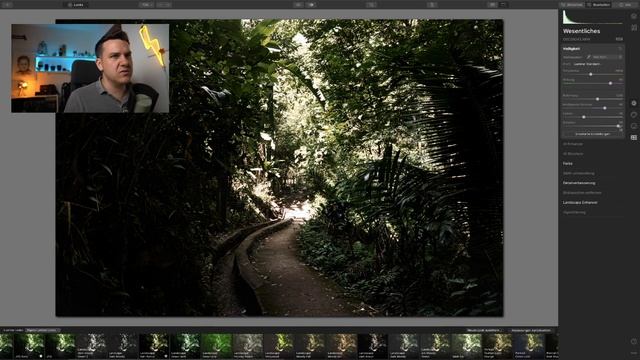This screenshot has width=640, height=360.
Task: Select the Creative palette icon in sidebar
Action: [634, 115]
